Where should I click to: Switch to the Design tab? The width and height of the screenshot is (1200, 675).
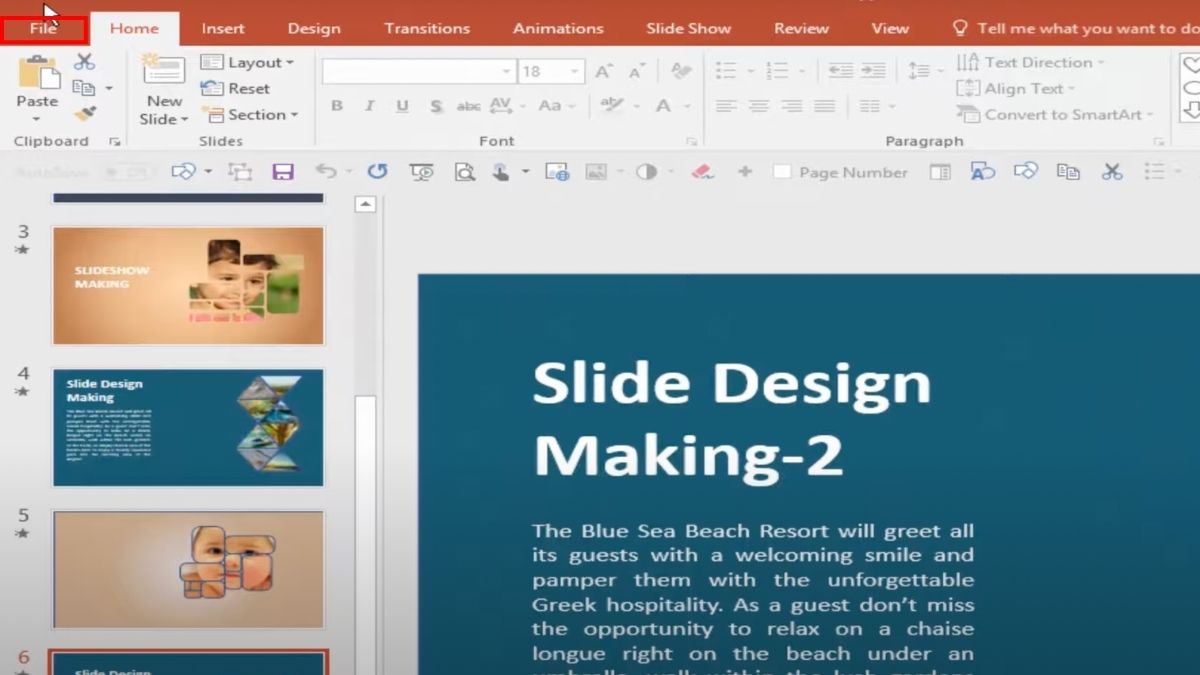click(x=314, y=28)
